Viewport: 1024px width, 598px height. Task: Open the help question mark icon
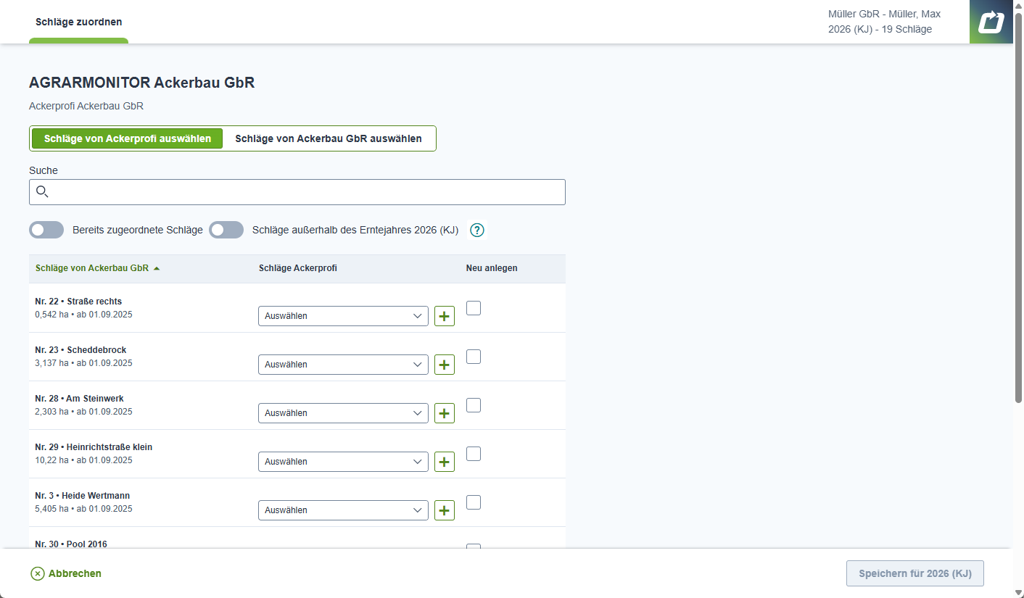pos(477,230)
